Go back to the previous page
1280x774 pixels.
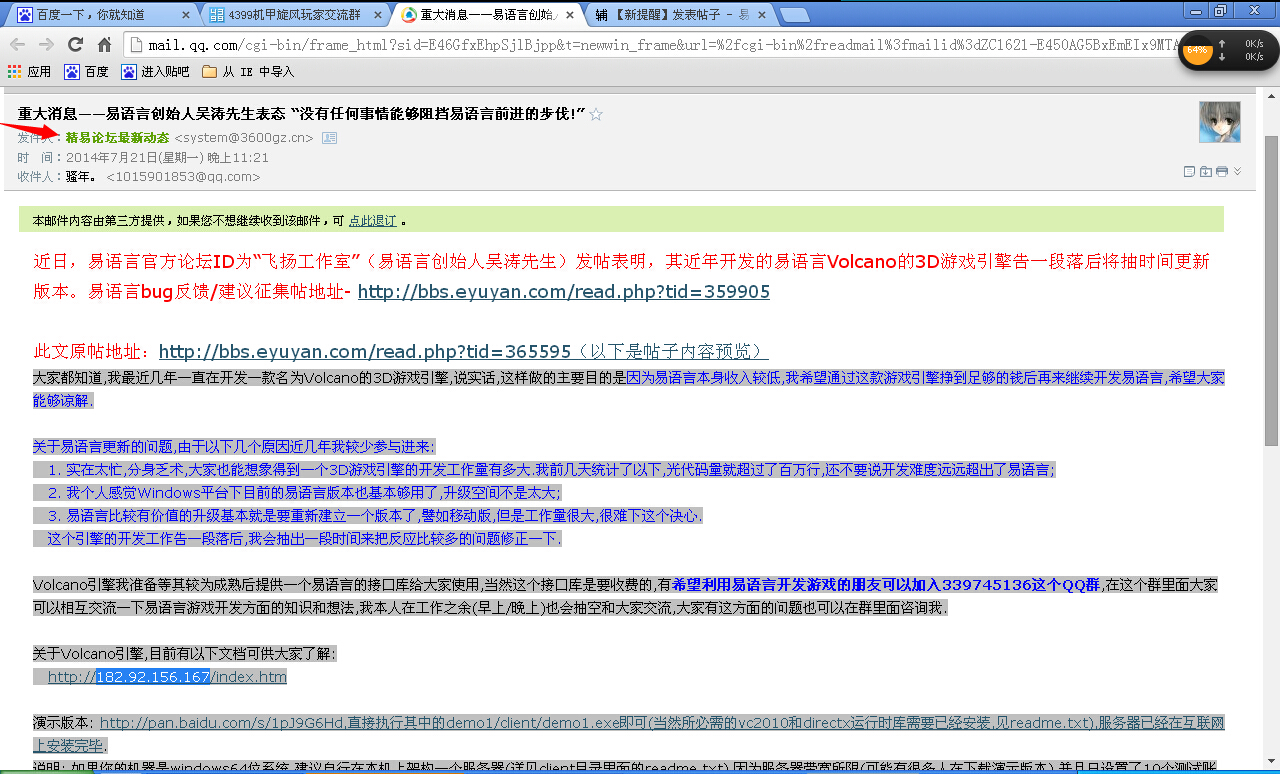click(17, 45)
